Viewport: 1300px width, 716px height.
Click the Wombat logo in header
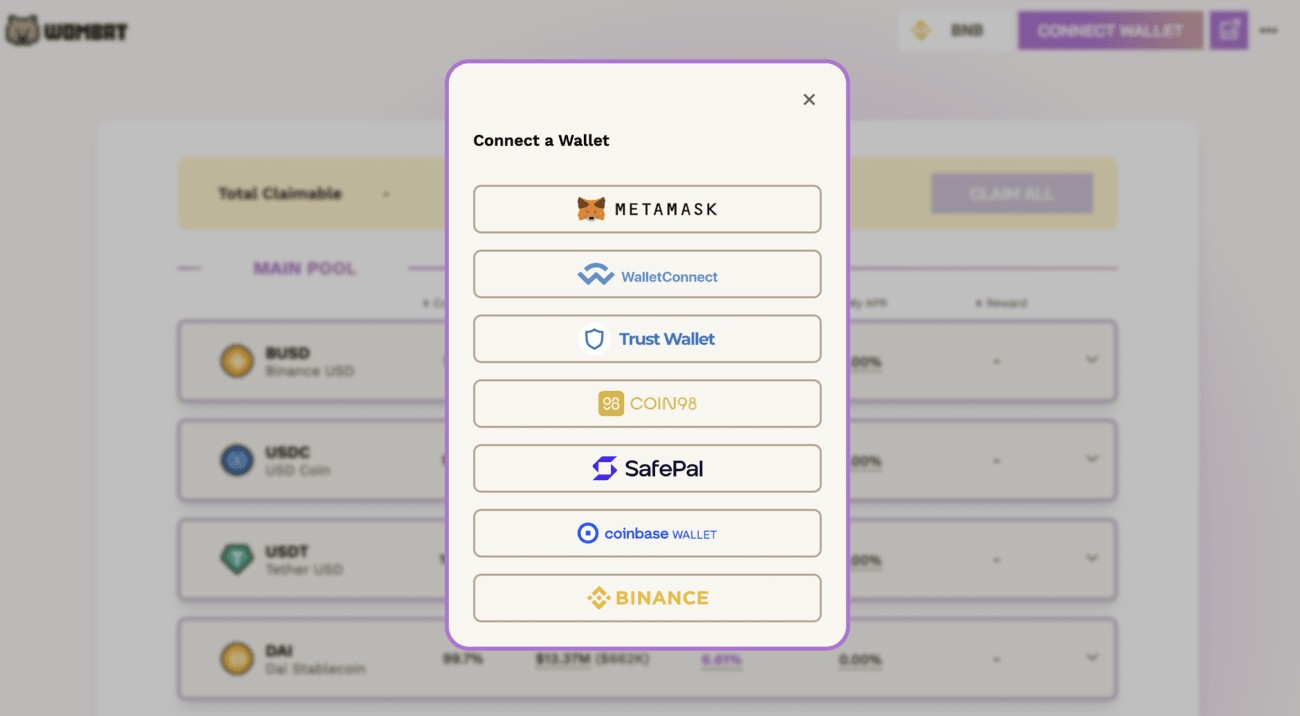point(67,31)
